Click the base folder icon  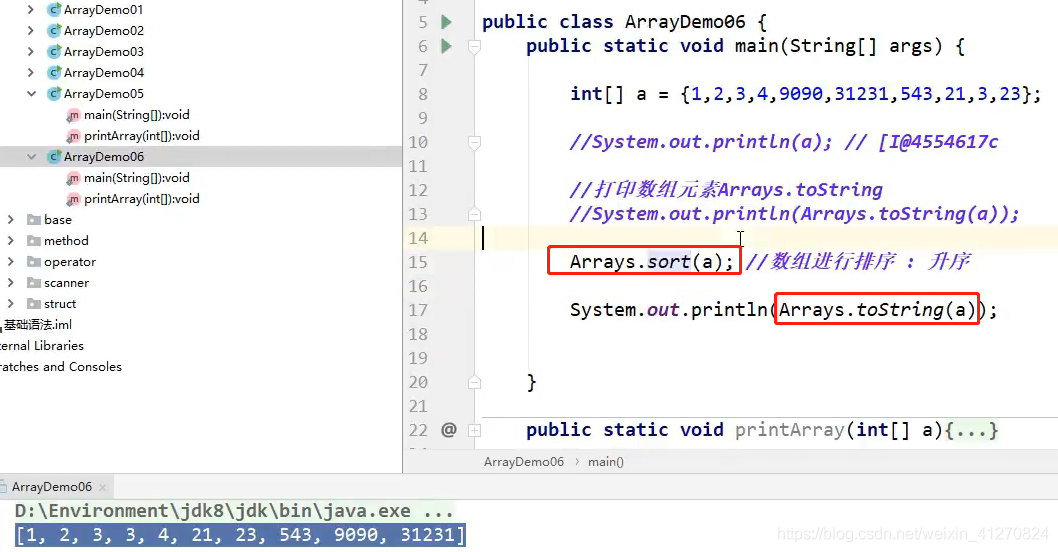(34, 220)
